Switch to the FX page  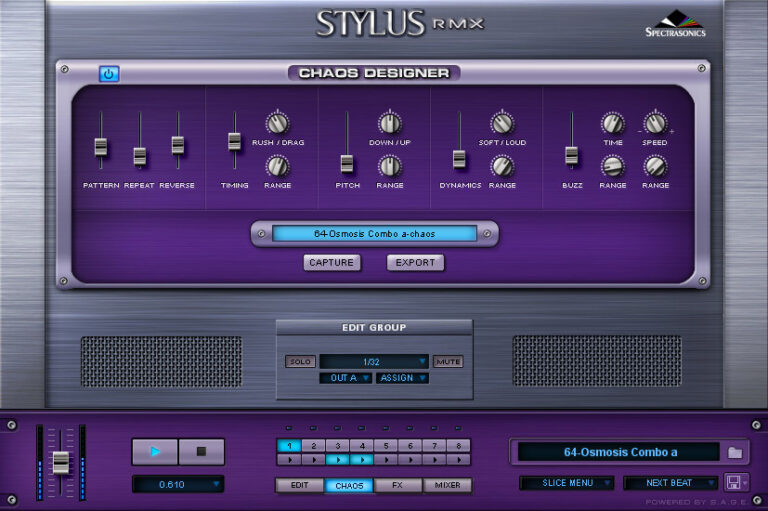click(398, 485)
